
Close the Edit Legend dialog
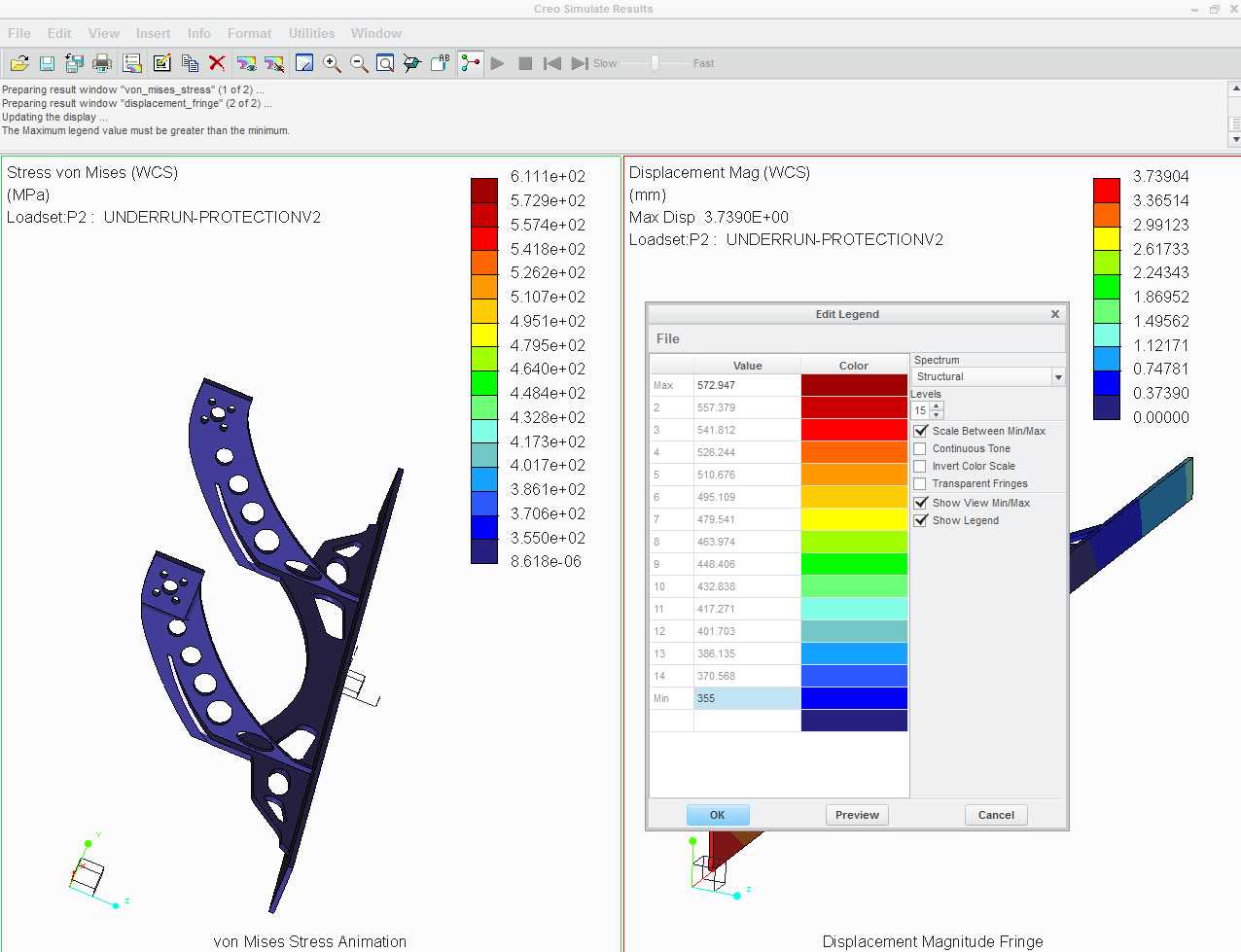click(1055, 314)
